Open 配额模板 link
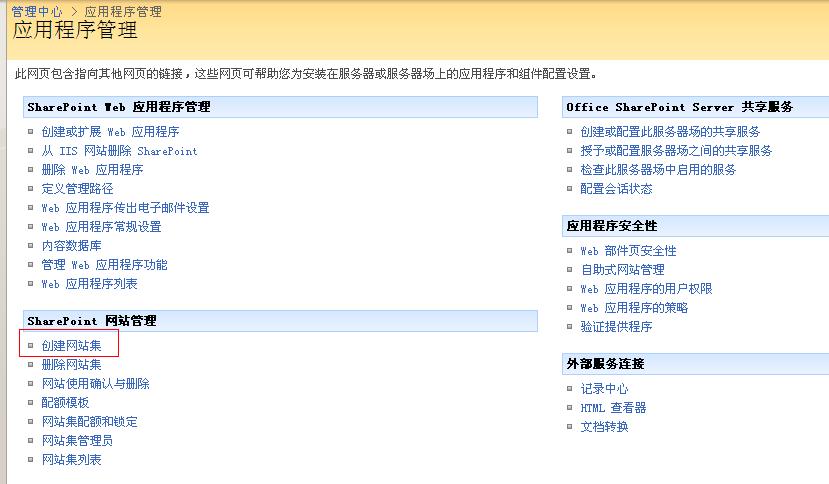 click(x=65, y=403)
